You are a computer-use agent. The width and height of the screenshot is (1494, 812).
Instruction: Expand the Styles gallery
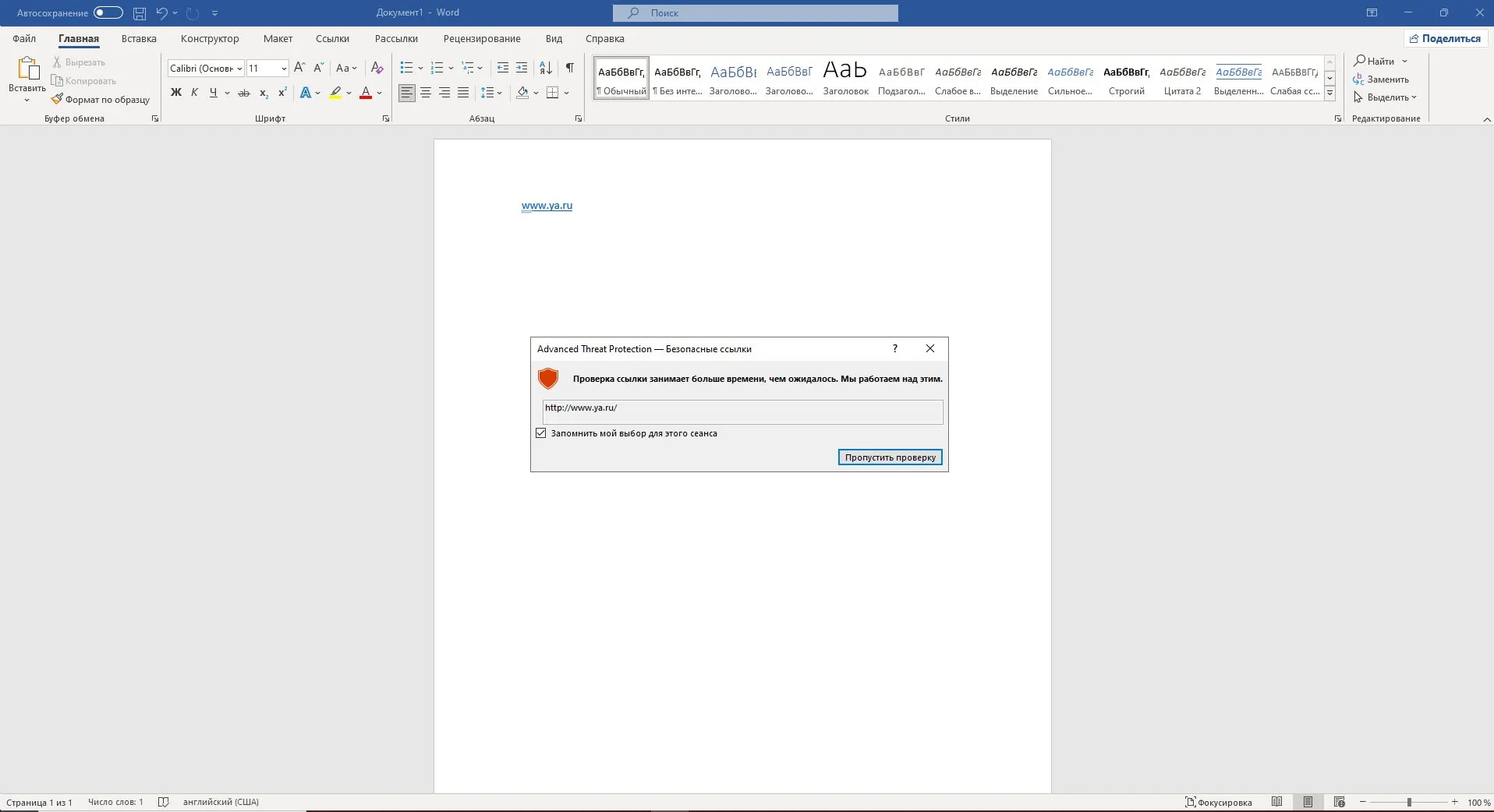click(1330, 94)
